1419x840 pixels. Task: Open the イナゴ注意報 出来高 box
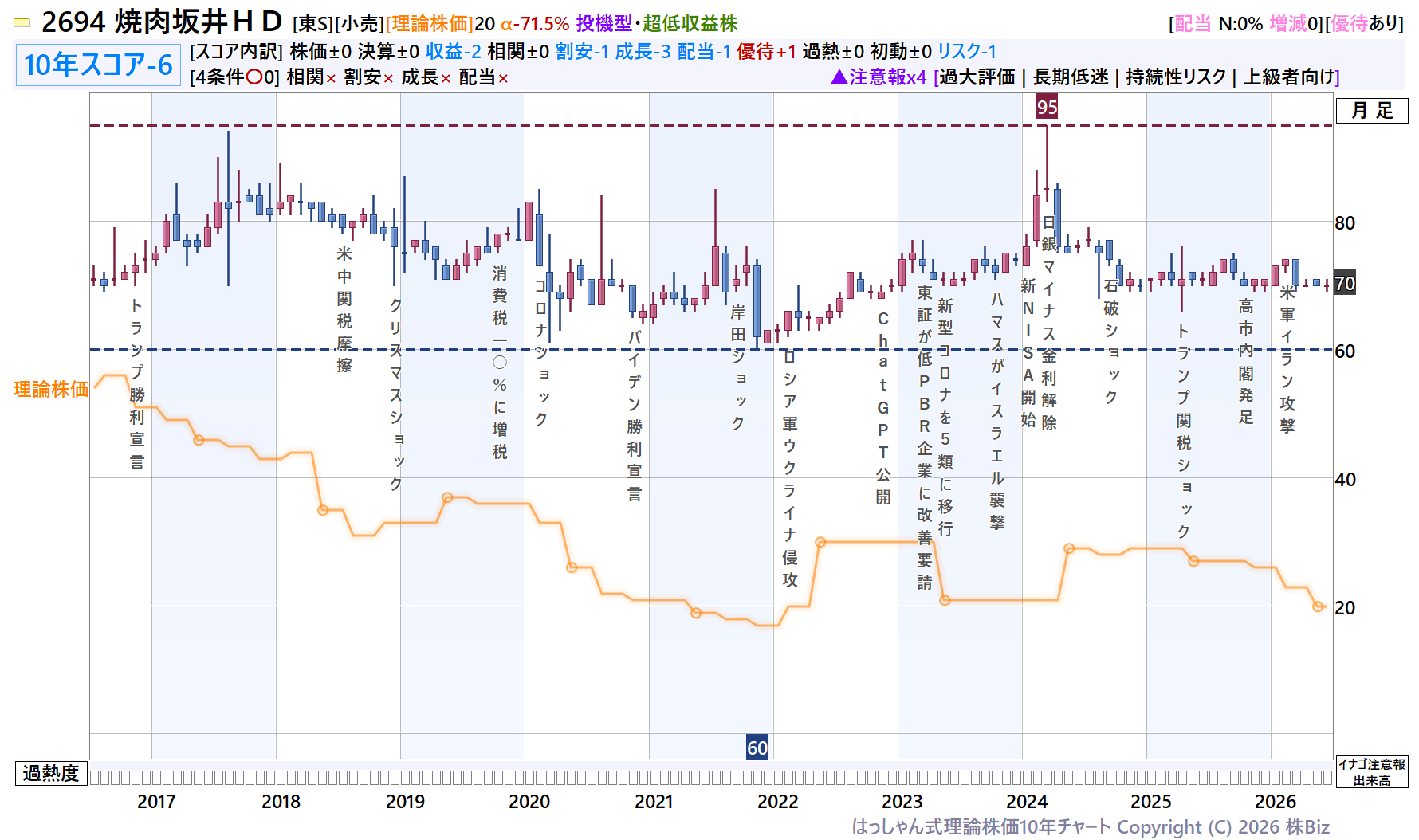[1372, 772]
